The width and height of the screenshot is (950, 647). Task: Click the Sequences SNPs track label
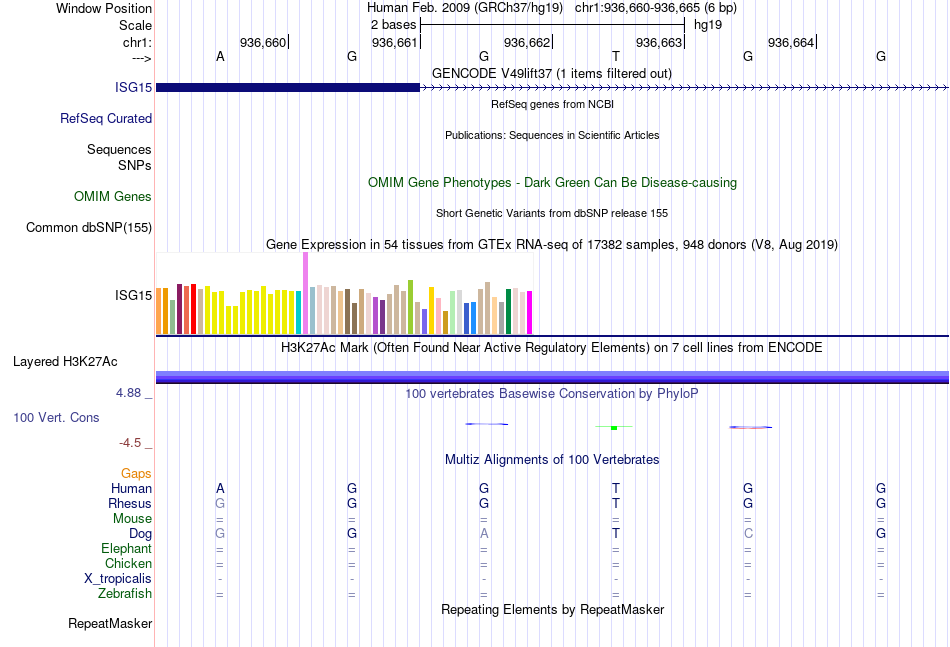(x=119, y=158)
